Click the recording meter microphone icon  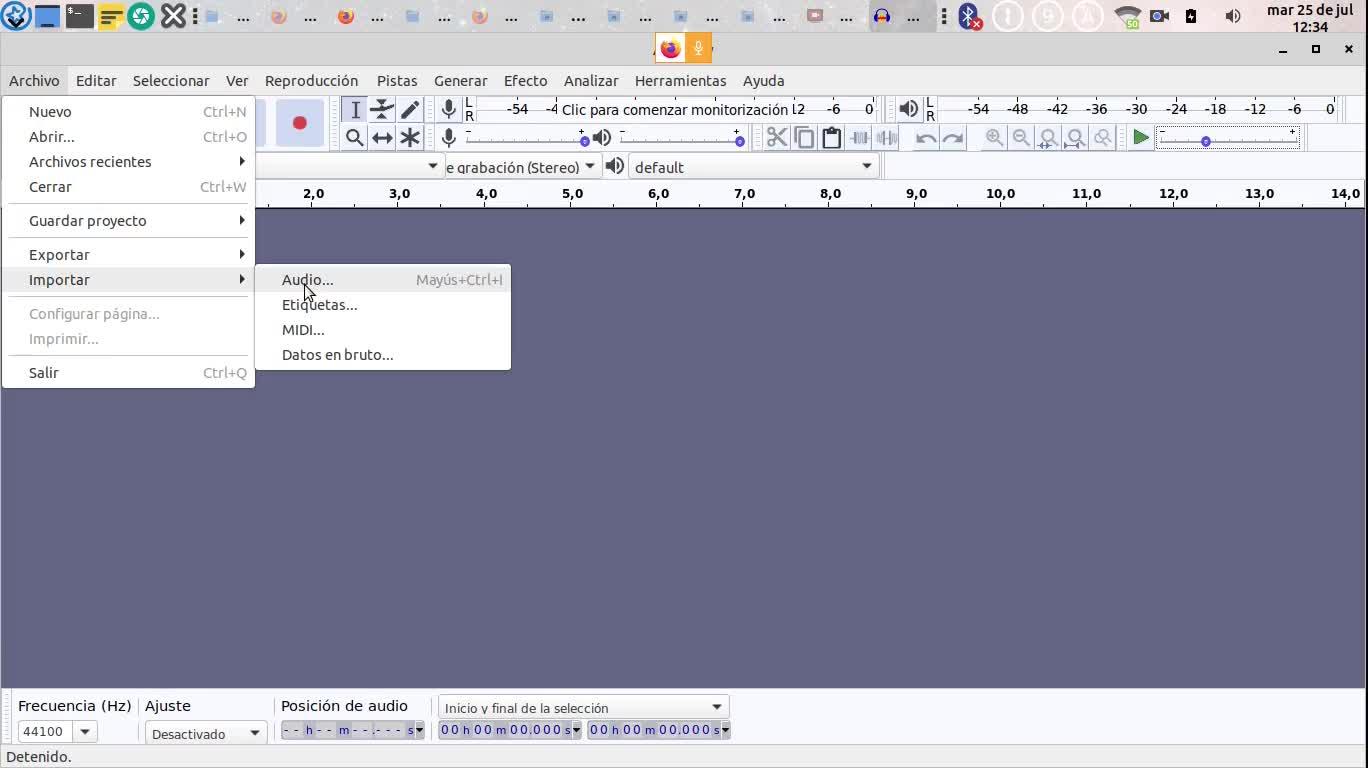click(x=449, y=109)
